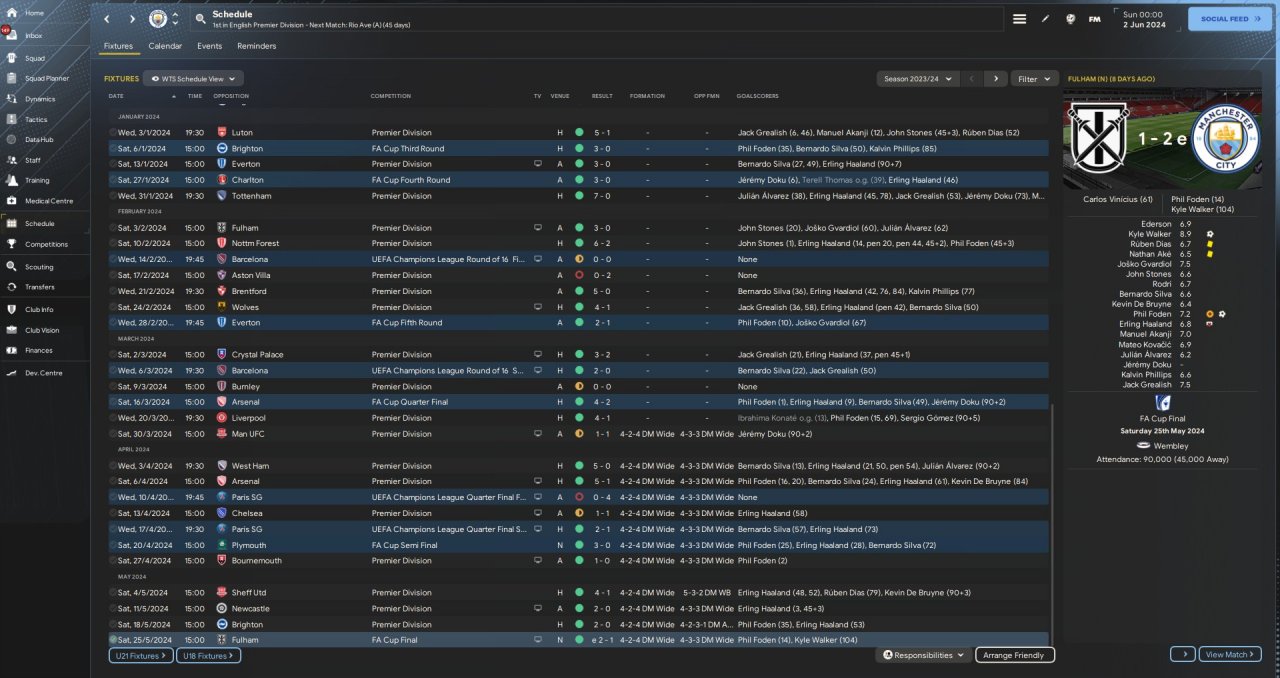This screenshot has height=678, width=1280.
Task: Open the Reminders tab
Action: point(256,46)
